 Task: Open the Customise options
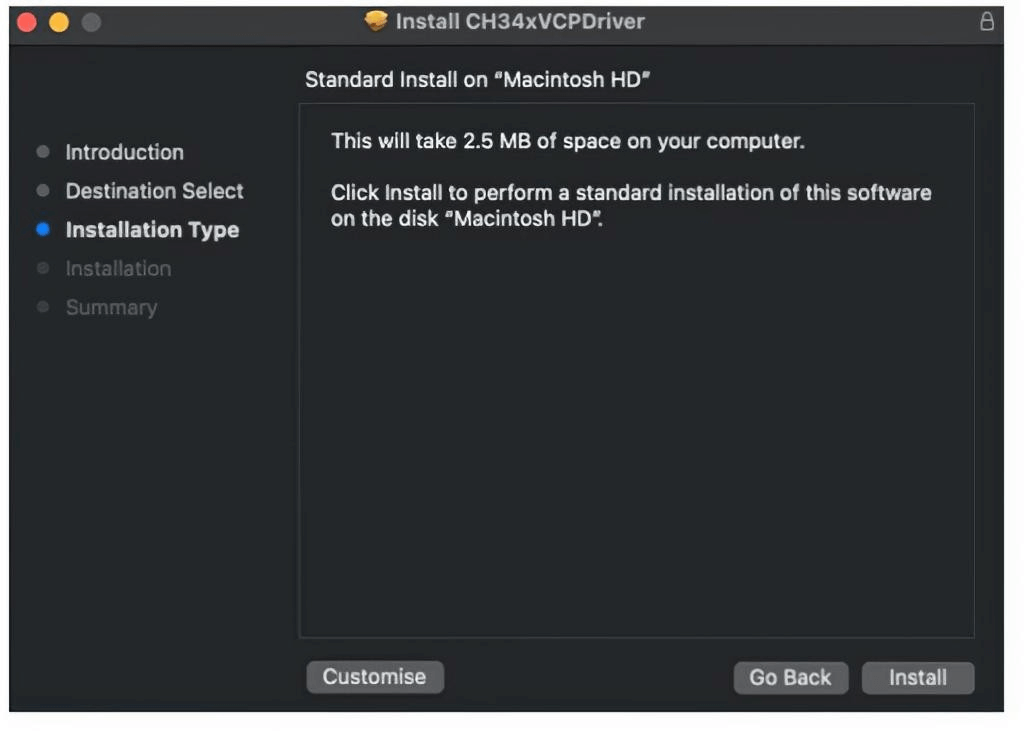pyautogui.click(x=374, y=676)
